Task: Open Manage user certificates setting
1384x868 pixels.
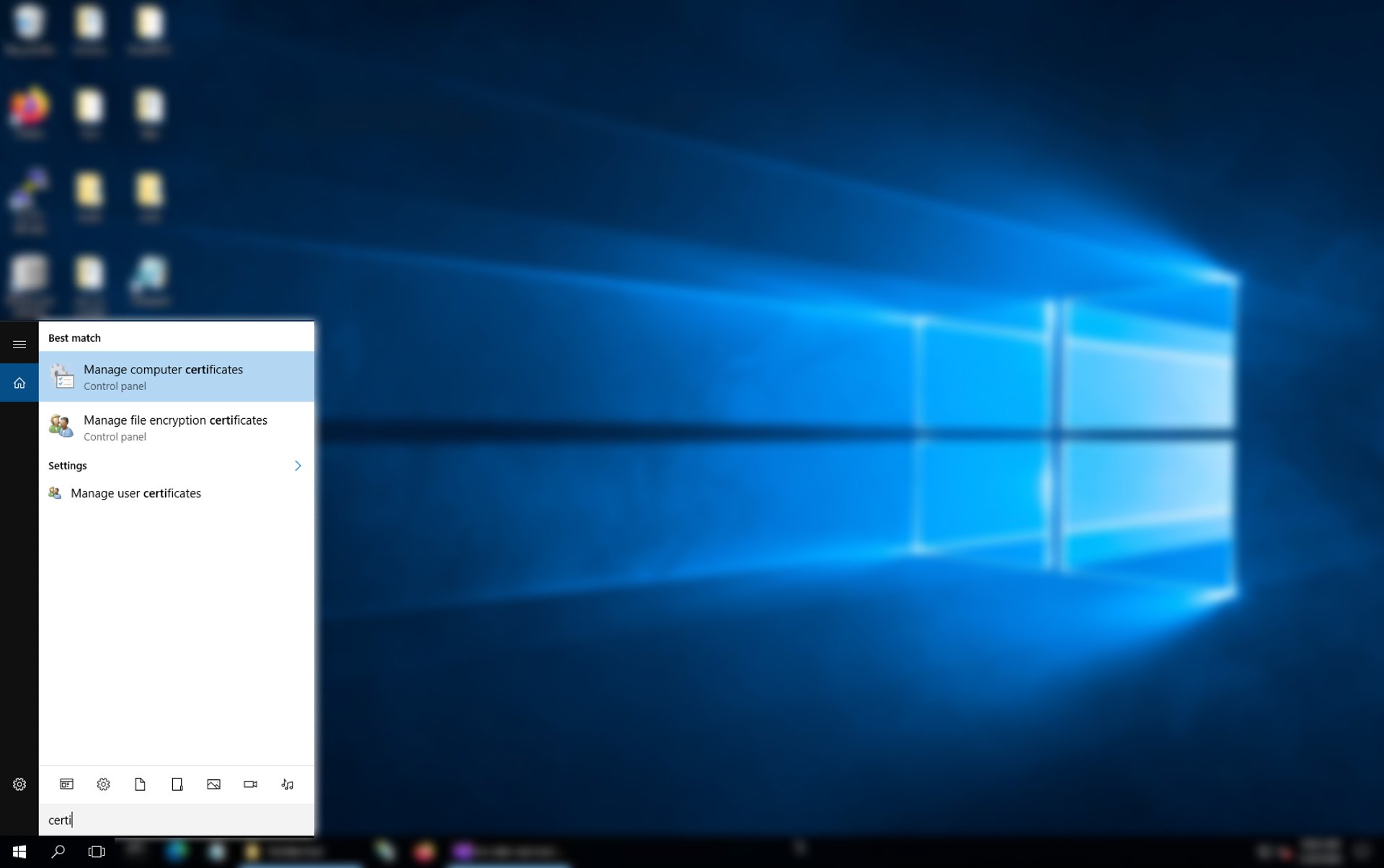Action: (x=177, y=493)
